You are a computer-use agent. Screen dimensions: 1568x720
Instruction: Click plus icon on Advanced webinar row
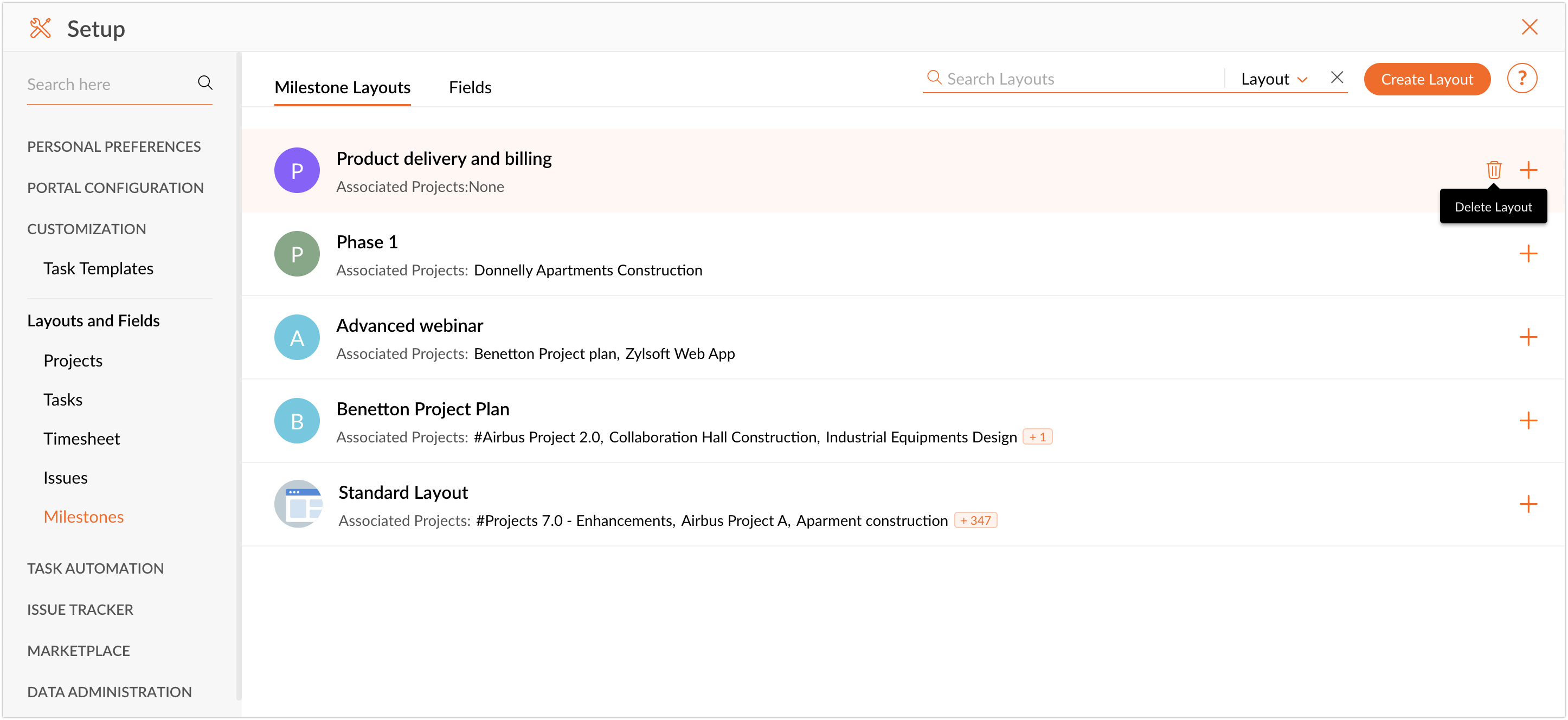tap(1528, 337)
